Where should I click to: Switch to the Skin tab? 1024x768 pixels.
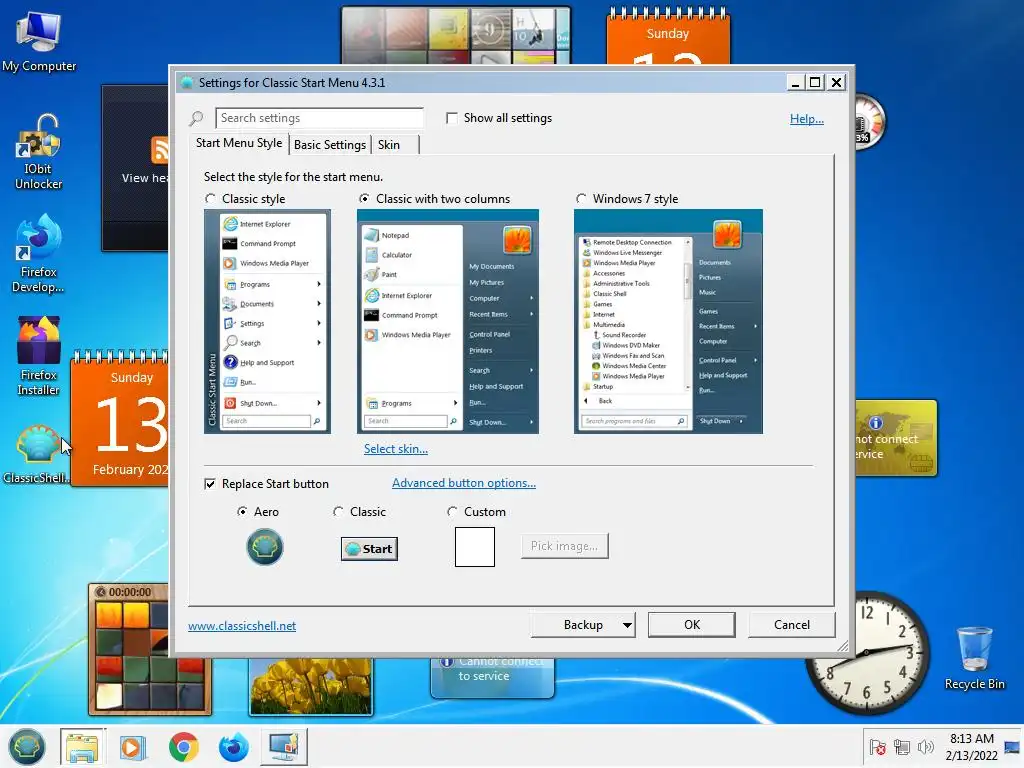389,145
